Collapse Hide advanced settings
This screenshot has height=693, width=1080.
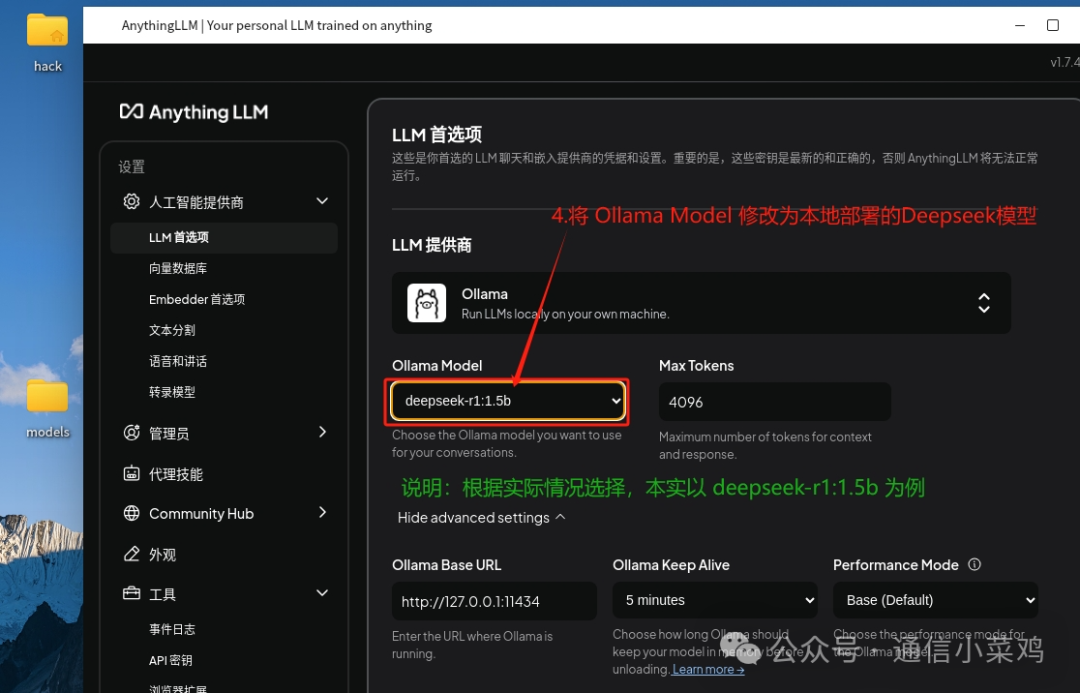tap(481, 517)
